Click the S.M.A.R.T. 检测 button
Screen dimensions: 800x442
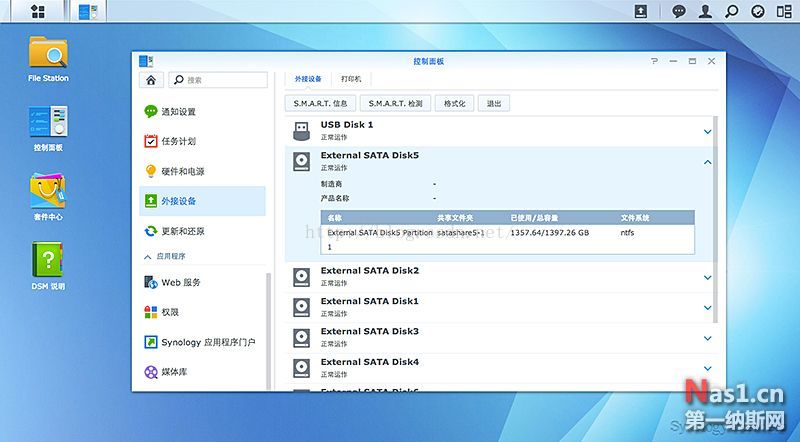click(395, 103)
